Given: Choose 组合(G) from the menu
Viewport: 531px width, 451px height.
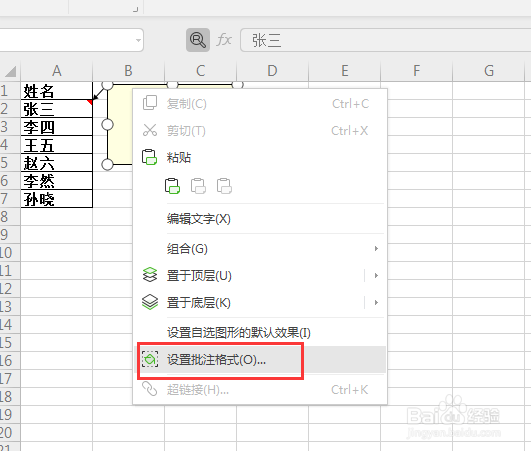Looking at the screenshot, I should coord(260,249).
